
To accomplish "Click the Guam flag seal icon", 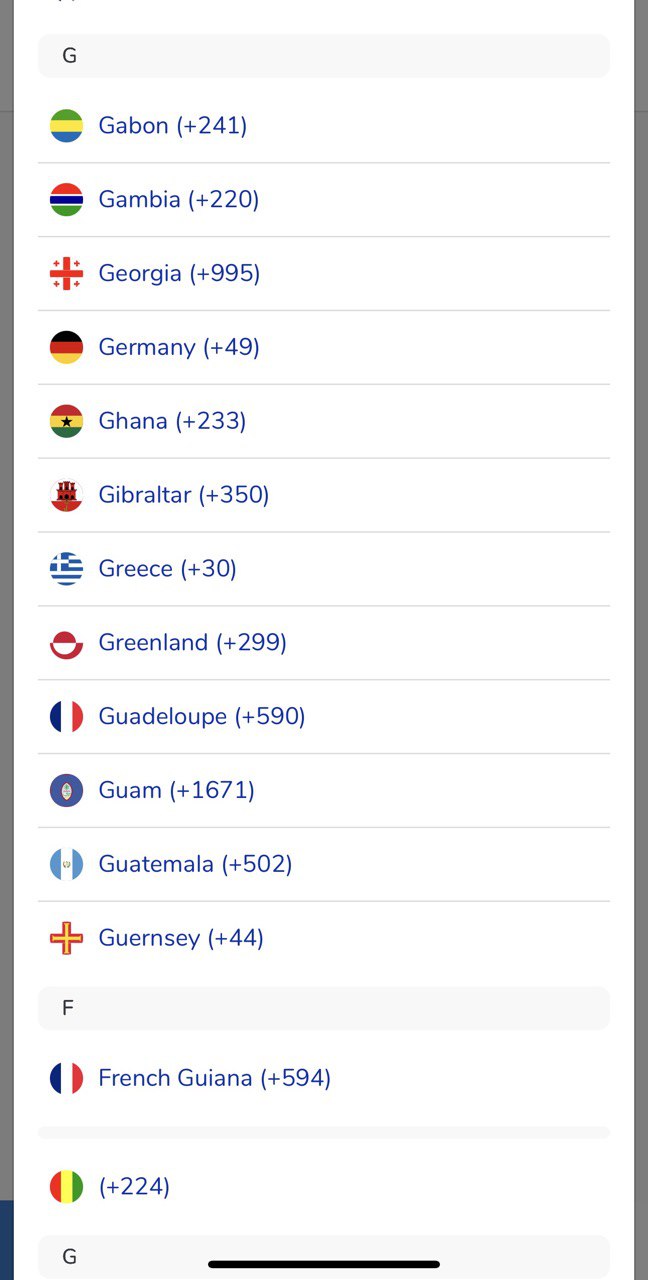I will (66, 790).
